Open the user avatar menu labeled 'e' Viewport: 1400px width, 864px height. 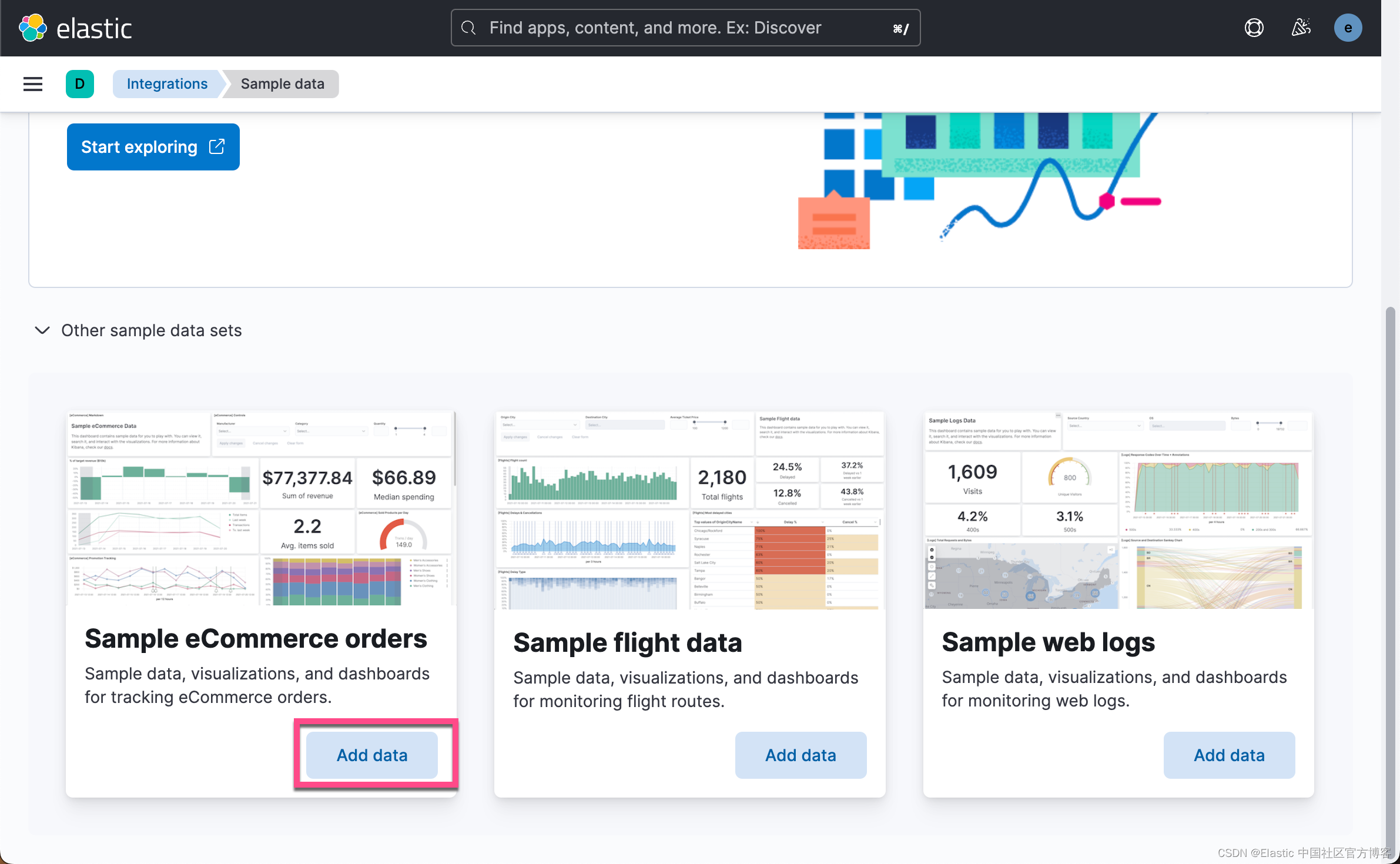tap(1347, 27)
